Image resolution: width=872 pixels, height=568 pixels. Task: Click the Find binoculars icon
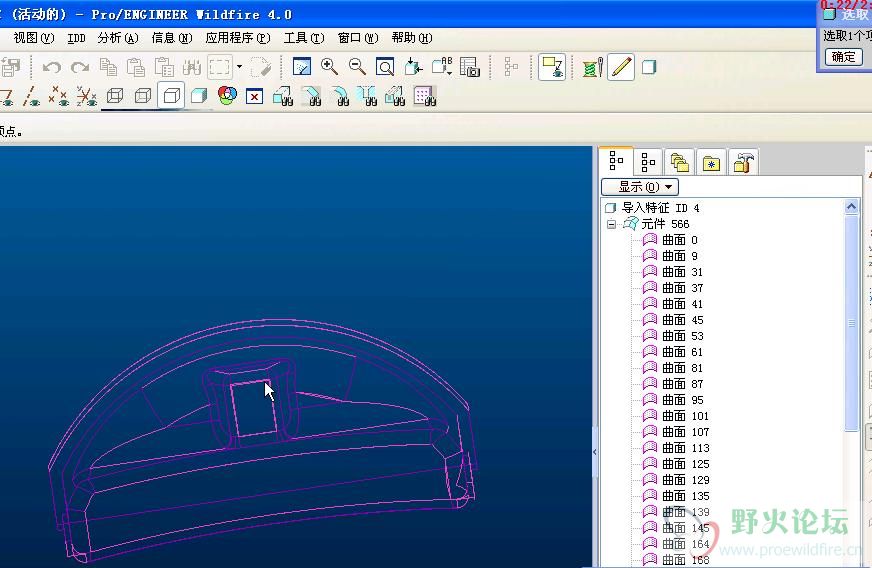(191, 67)
